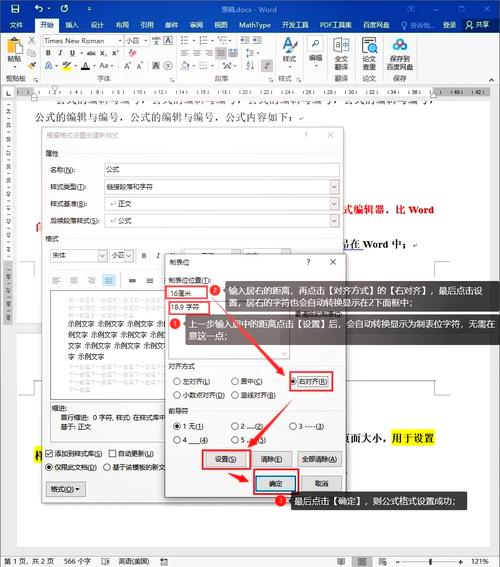The width and height of the screenshot is (500, 567).
Task: Click the Share (共享) button
Action: pos(477,25)
